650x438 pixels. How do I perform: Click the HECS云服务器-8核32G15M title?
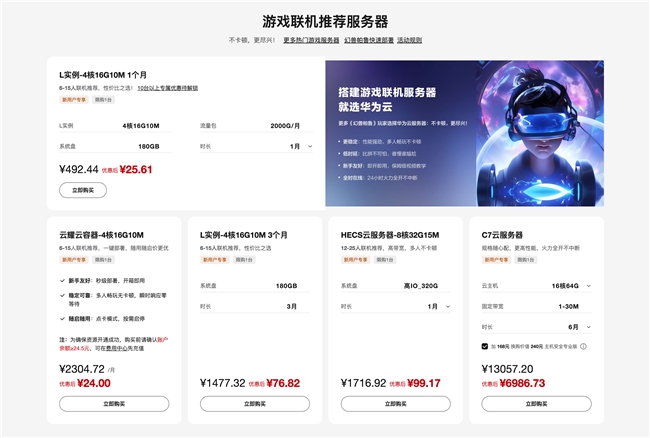click(x=390, y=235)
